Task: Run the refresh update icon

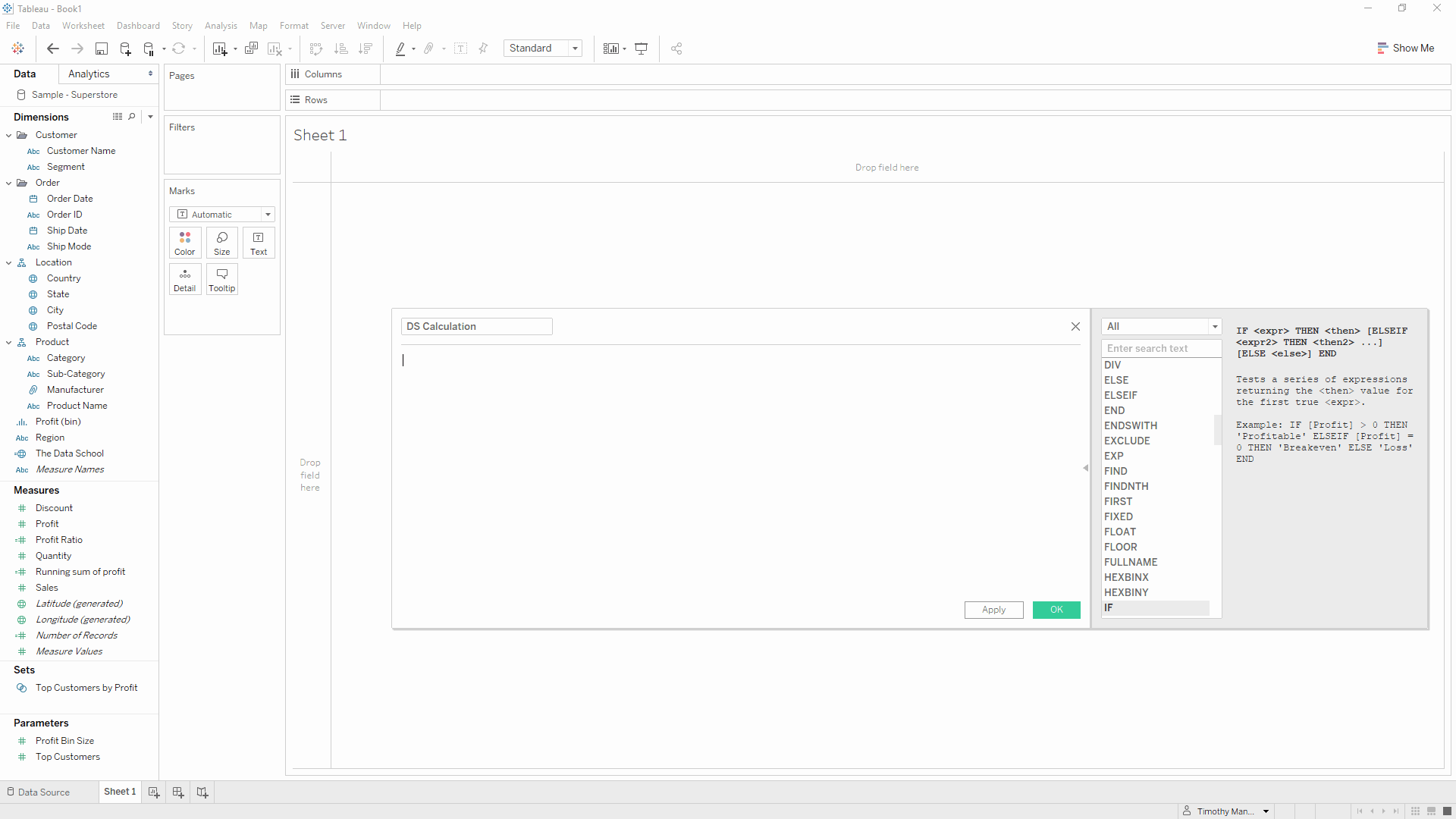Action: coord(179,49)
